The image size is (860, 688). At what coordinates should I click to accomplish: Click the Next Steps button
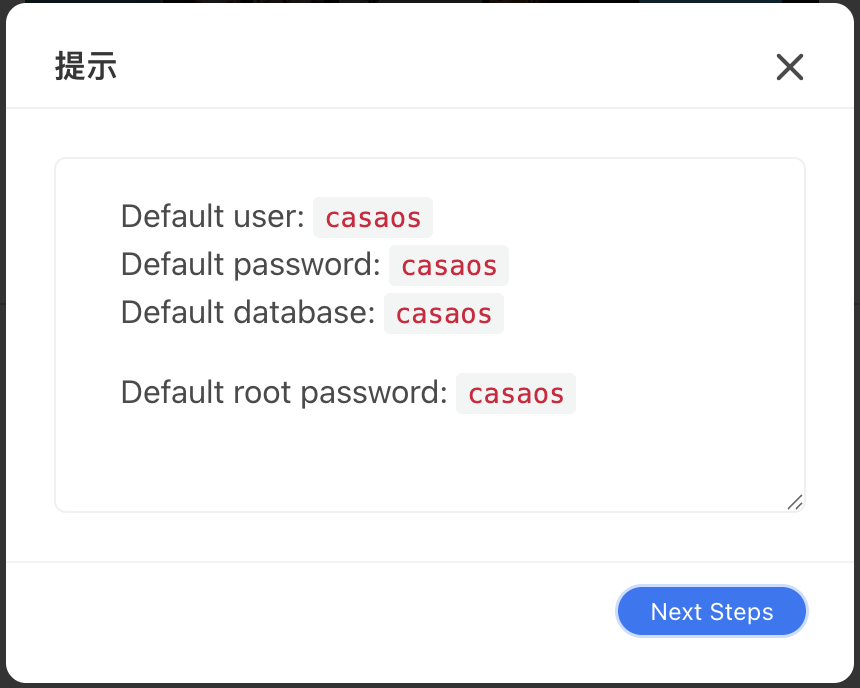(x=711, y=612)
